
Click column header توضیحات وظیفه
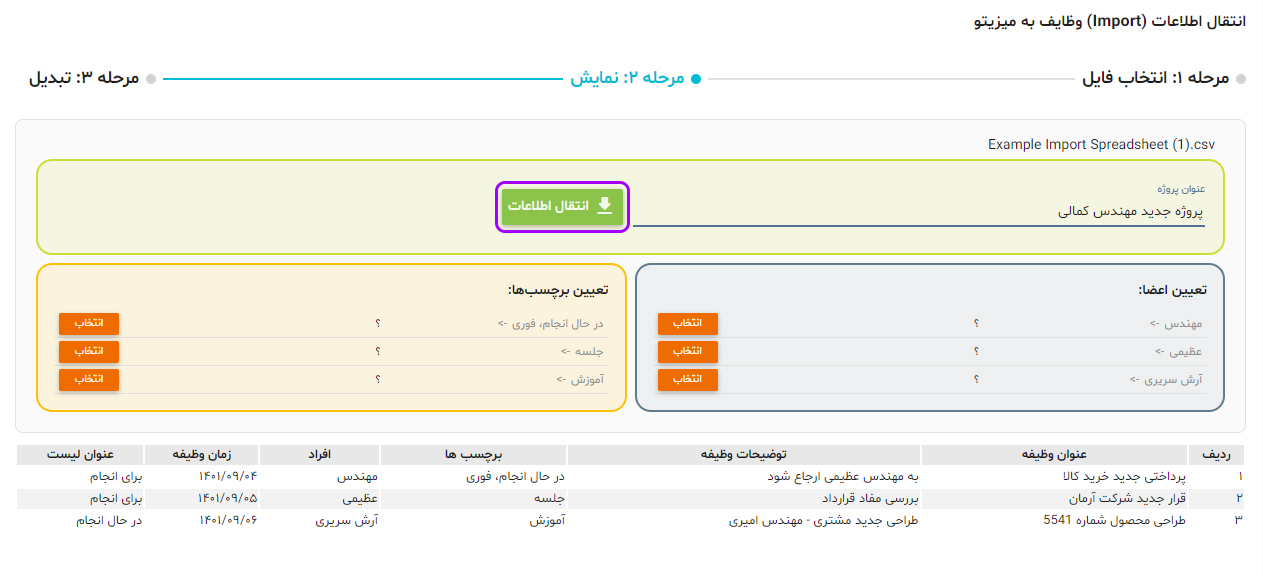click(x=744, y=455)
